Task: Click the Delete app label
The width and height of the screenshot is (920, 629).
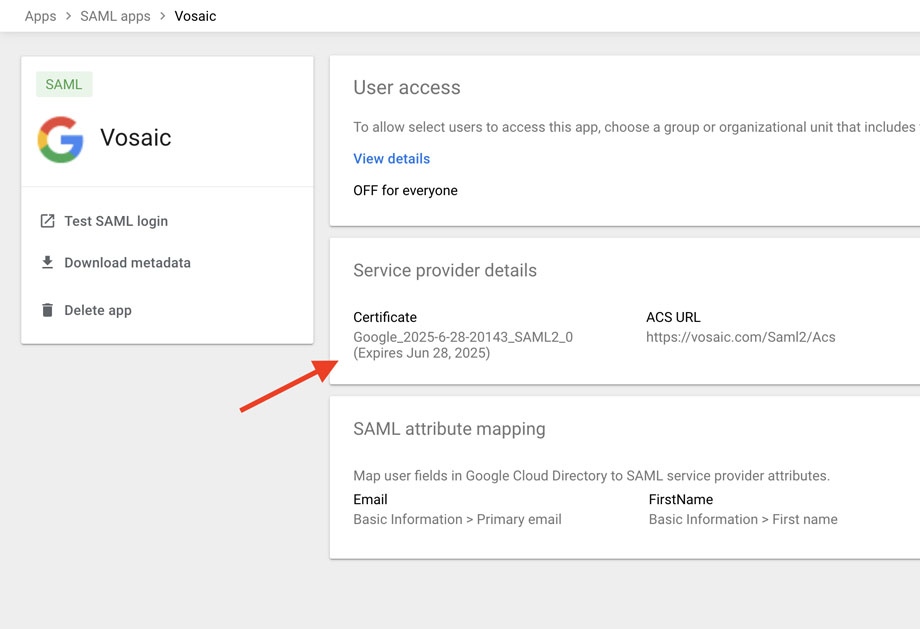Action: (x=98, y=310)
